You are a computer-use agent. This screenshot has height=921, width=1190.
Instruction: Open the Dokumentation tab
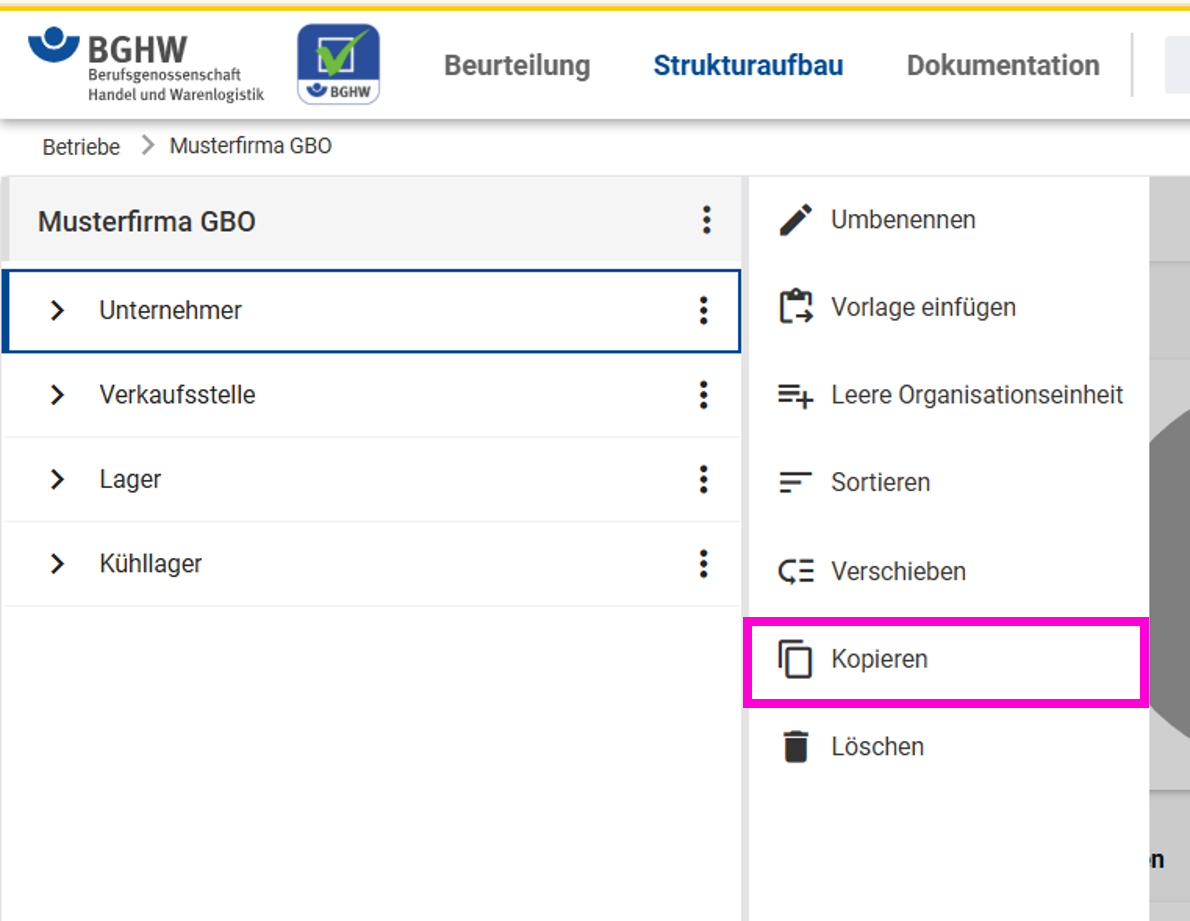coord(1002,66)
